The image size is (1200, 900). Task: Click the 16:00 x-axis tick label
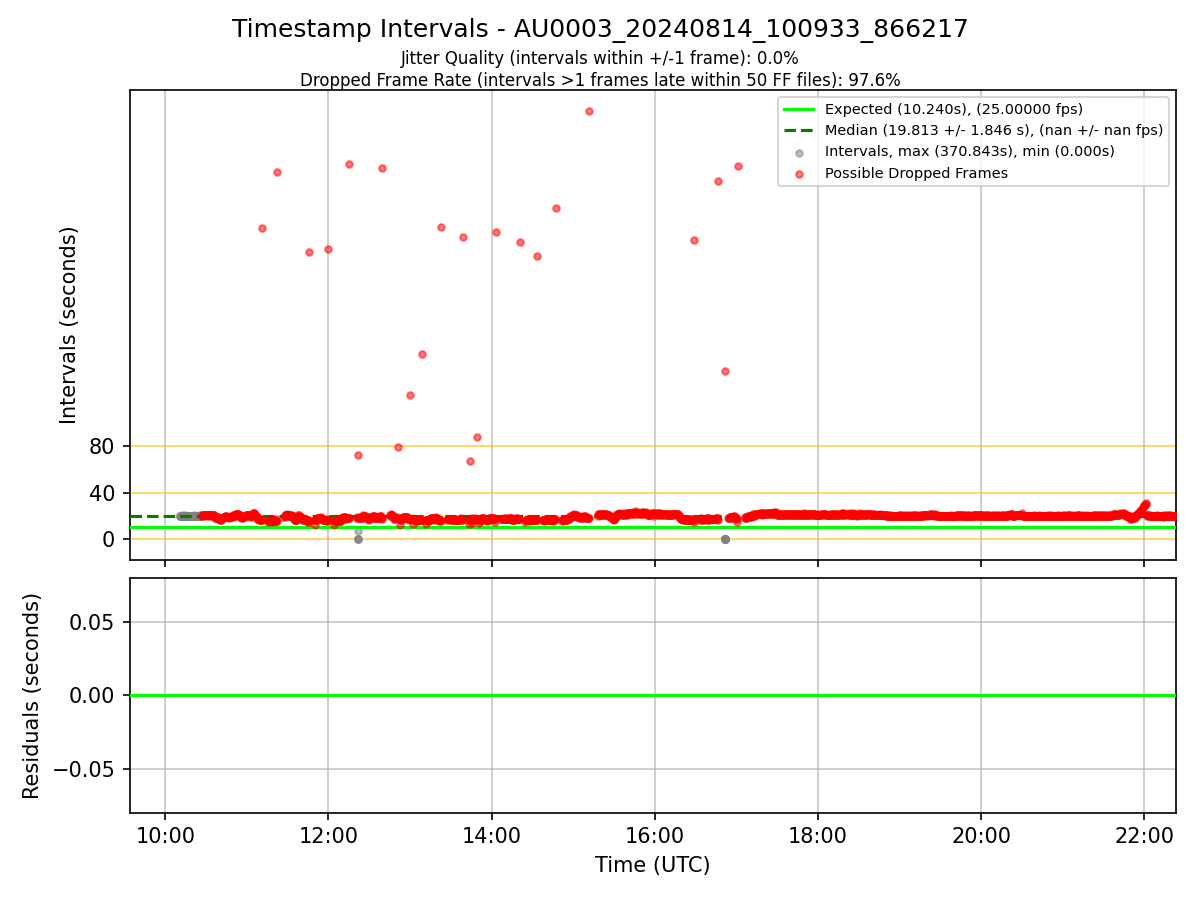coord(655,835)
